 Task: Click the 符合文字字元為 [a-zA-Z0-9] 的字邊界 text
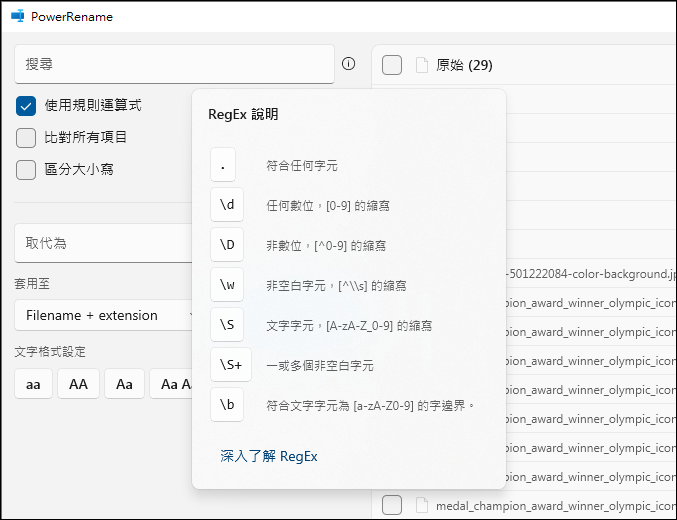370,406
